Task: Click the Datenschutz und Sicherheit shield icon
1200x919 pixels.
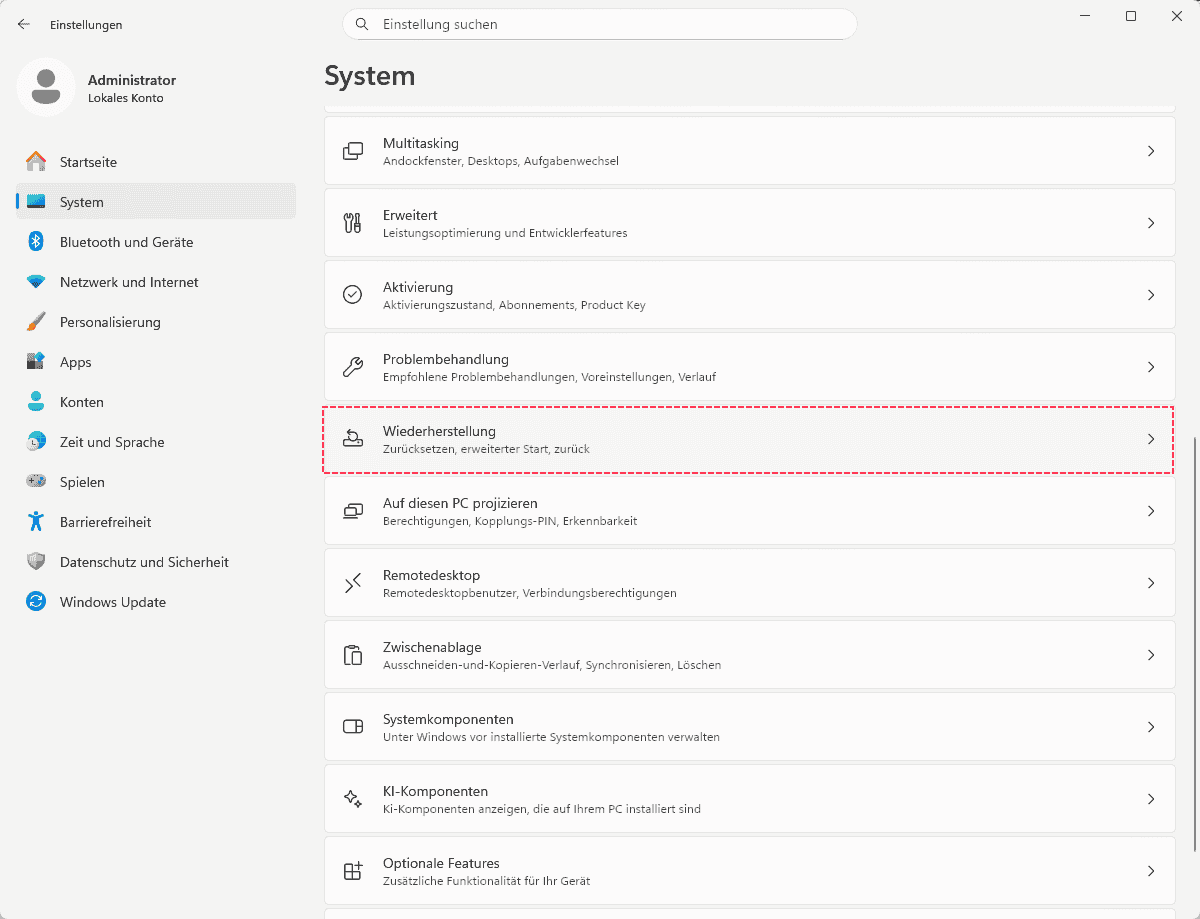Action: [36, 562]
